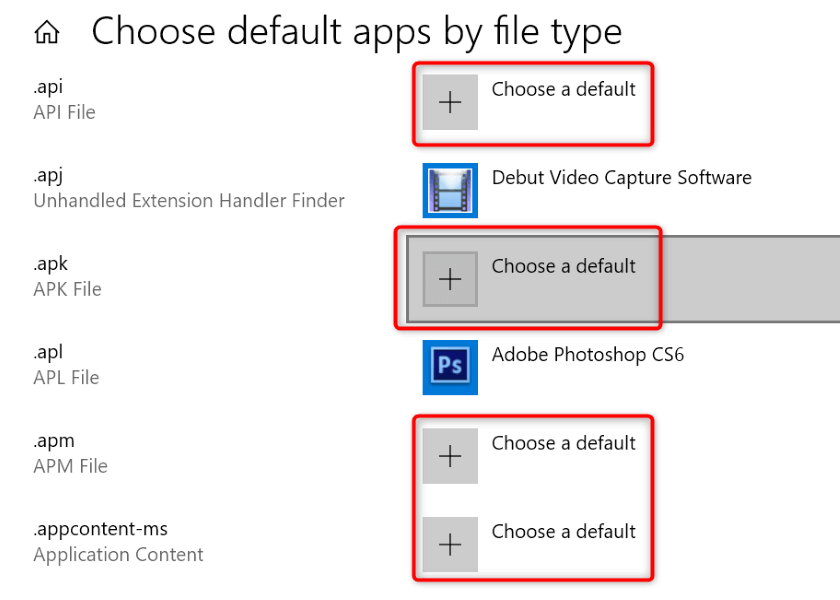The image size is (840, 600).
Task: Choose a default app for .apm files
Action: 563,443
